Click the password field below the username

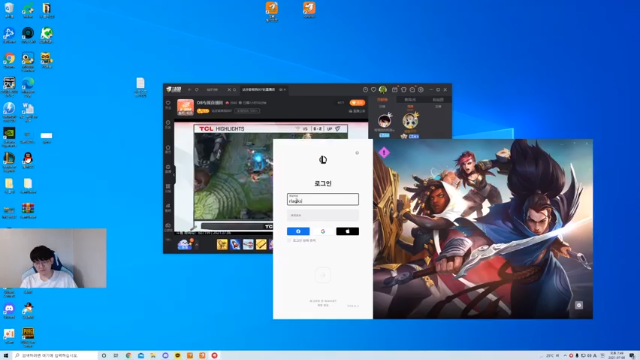point(322,215)
